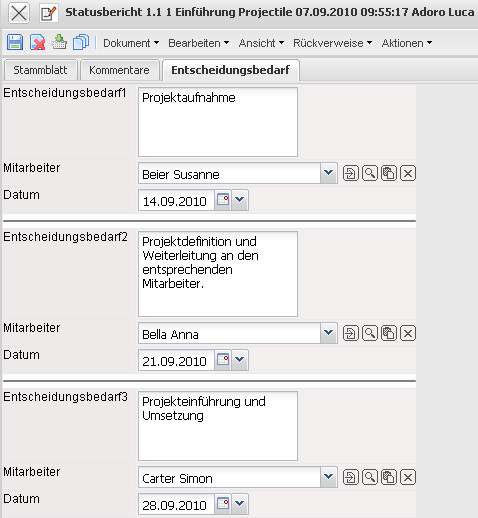
Task: Open calendar picker for date 14.09.2010
Action: point(223,200)
